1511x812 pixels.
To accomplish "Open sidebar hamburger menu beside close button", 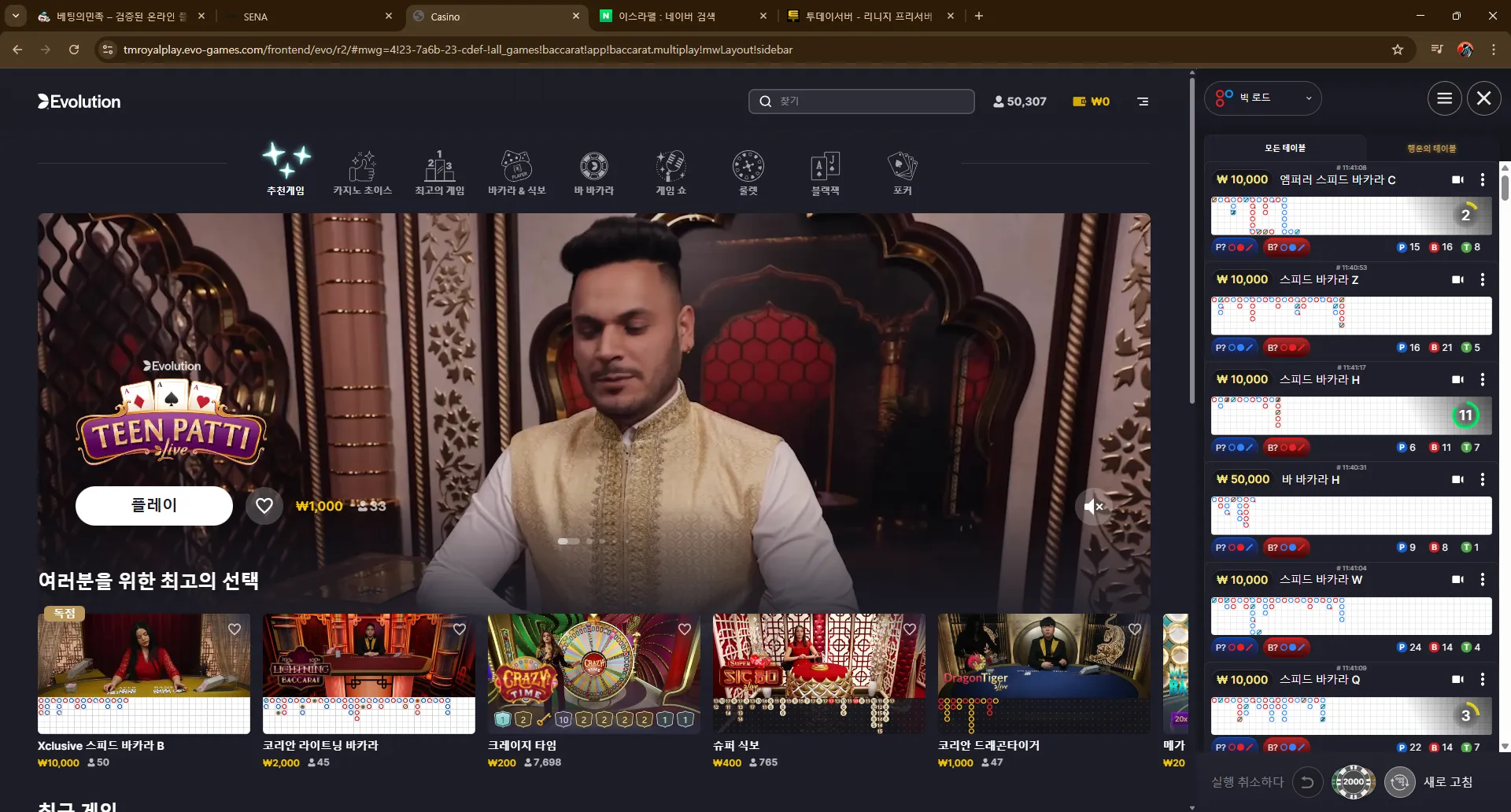I will tap(1445, 98).
